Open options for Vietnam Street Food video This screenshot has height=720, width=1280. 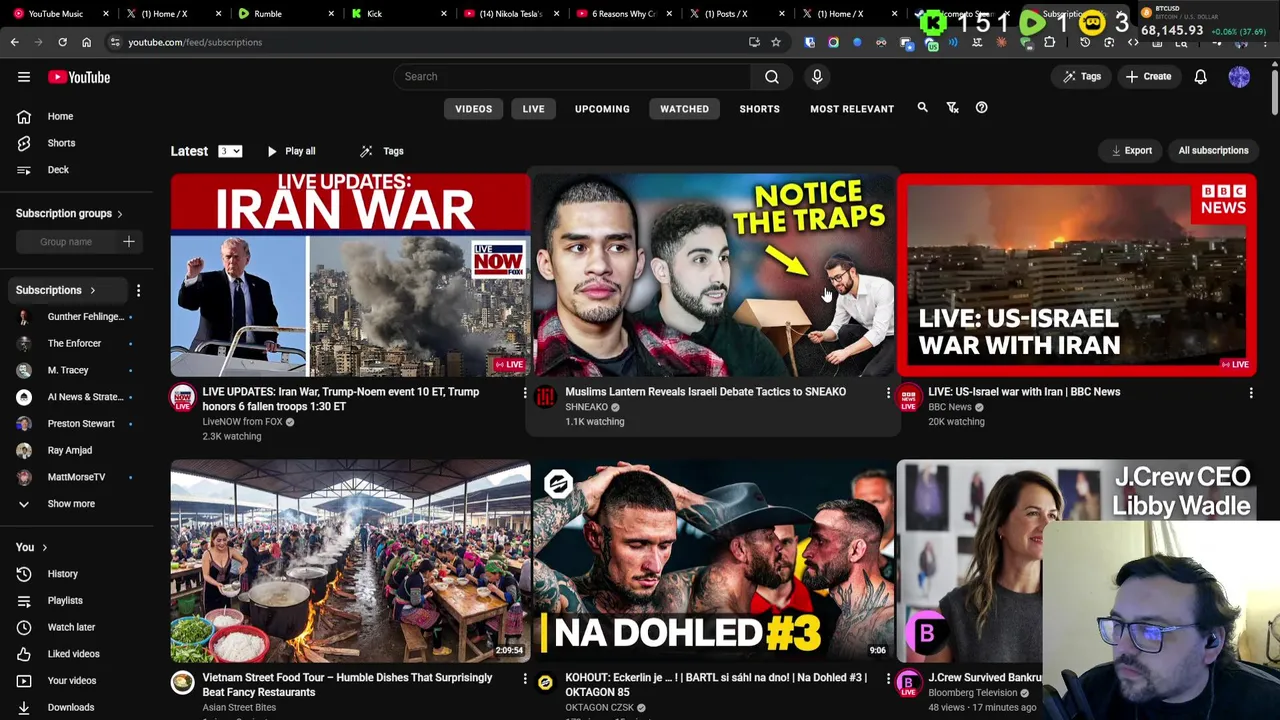pos(524,680)
